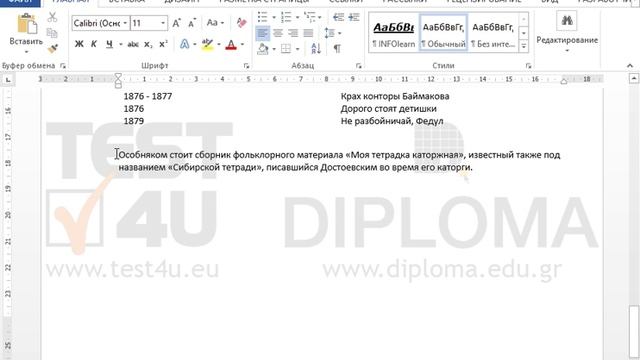Open the Стили styles pane launcher
The height and width of the screenshot is (360, 640).
click(x=528, y=66)
